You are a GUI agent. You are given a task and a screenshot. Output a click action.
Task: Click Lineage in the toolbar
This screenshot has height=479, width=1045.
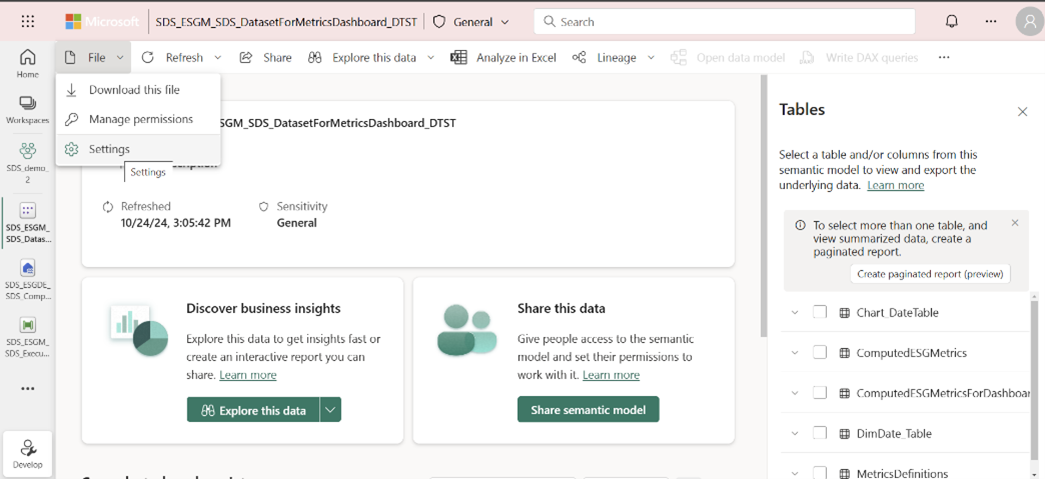tap(604, 57)
